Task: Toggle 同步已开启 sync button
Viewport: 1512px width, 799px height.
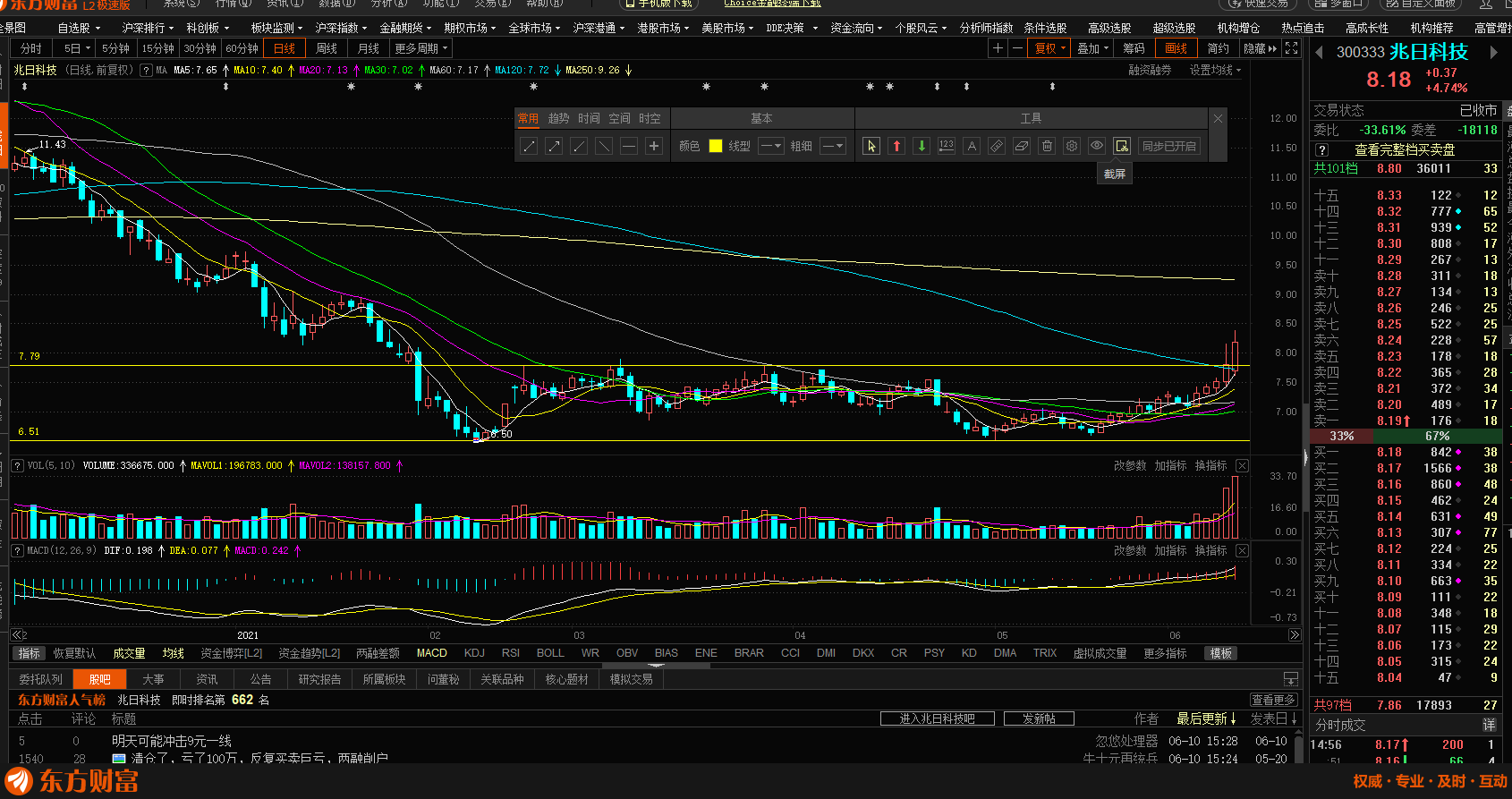Action: [1168, 146]
